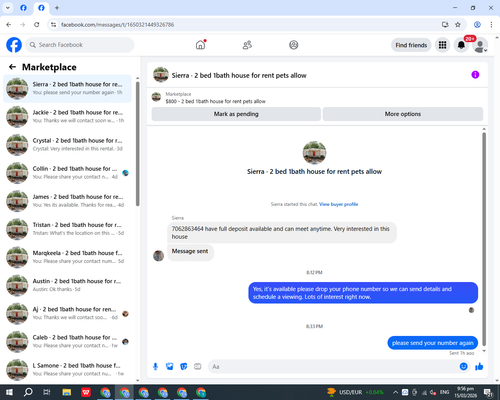Send a thumbs up like
Image resolution: width=500 pixels, height=400 pixels.
pos(479,367)
